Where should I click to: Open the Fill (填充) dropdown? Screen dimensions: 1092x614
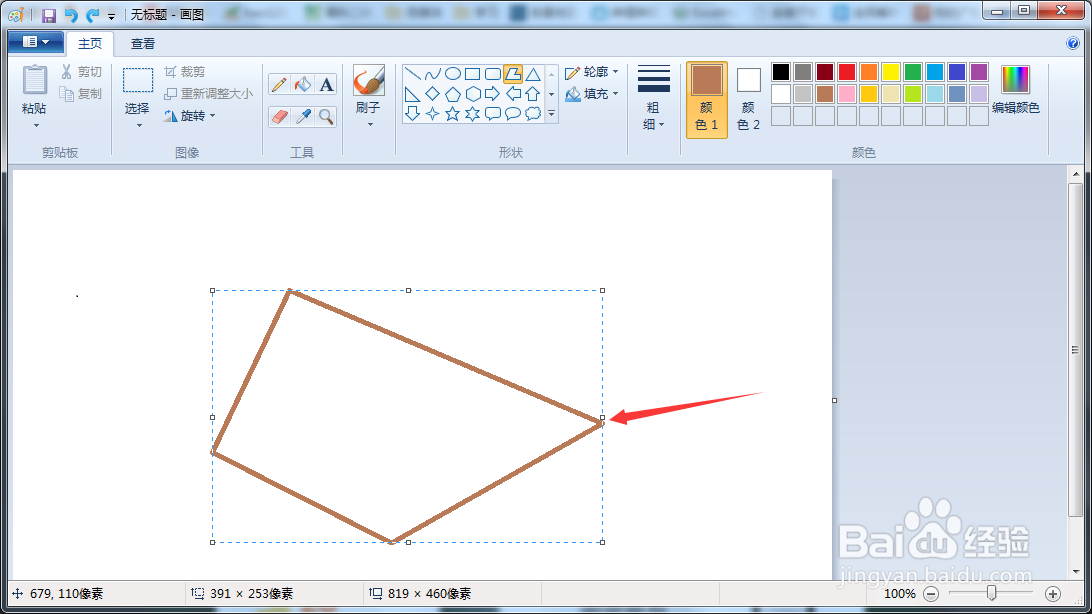pyautogui.click(x=592, y=93)
